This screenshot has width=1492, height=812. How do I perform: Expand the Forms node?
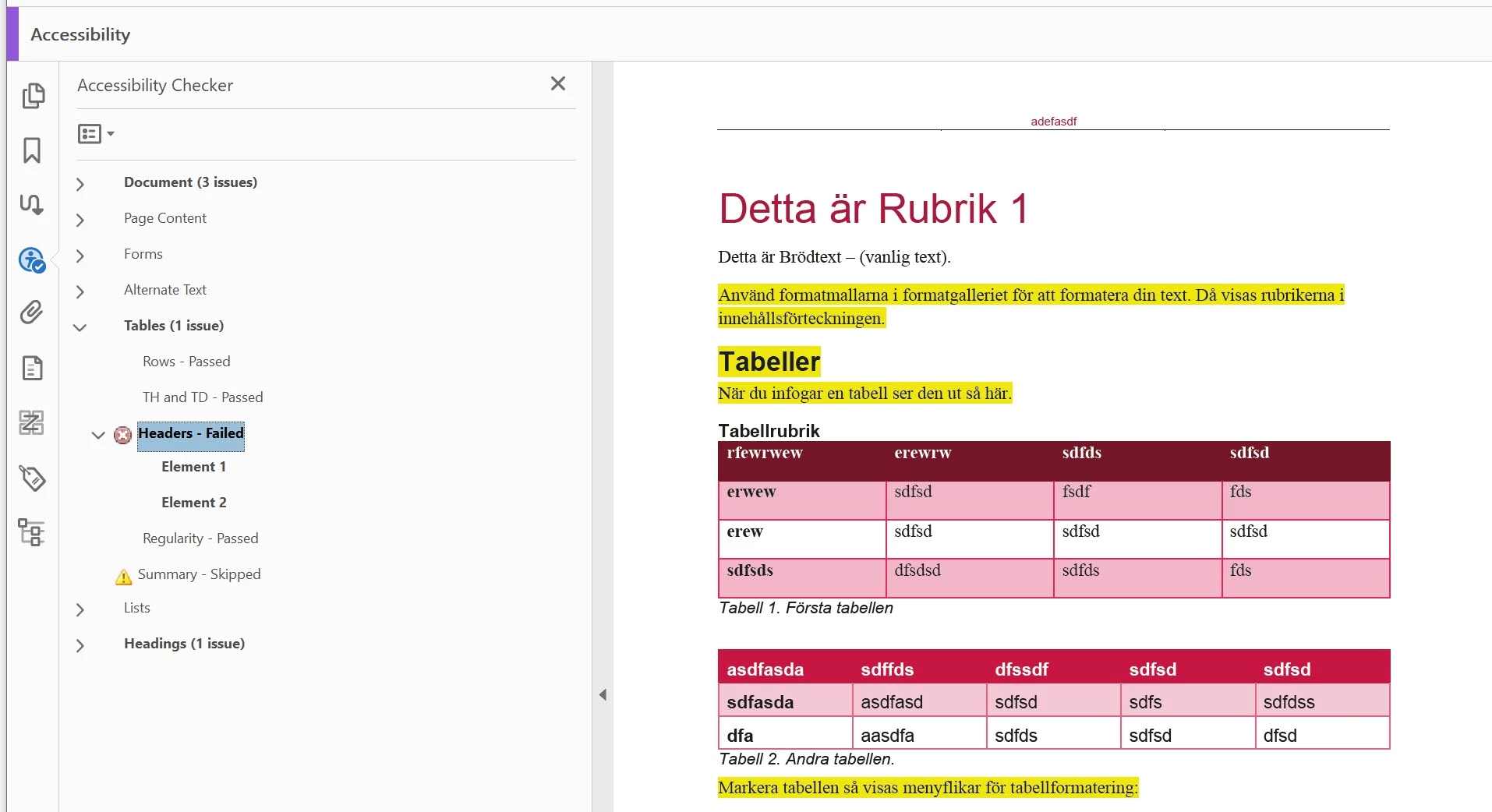tap(80, 256)
